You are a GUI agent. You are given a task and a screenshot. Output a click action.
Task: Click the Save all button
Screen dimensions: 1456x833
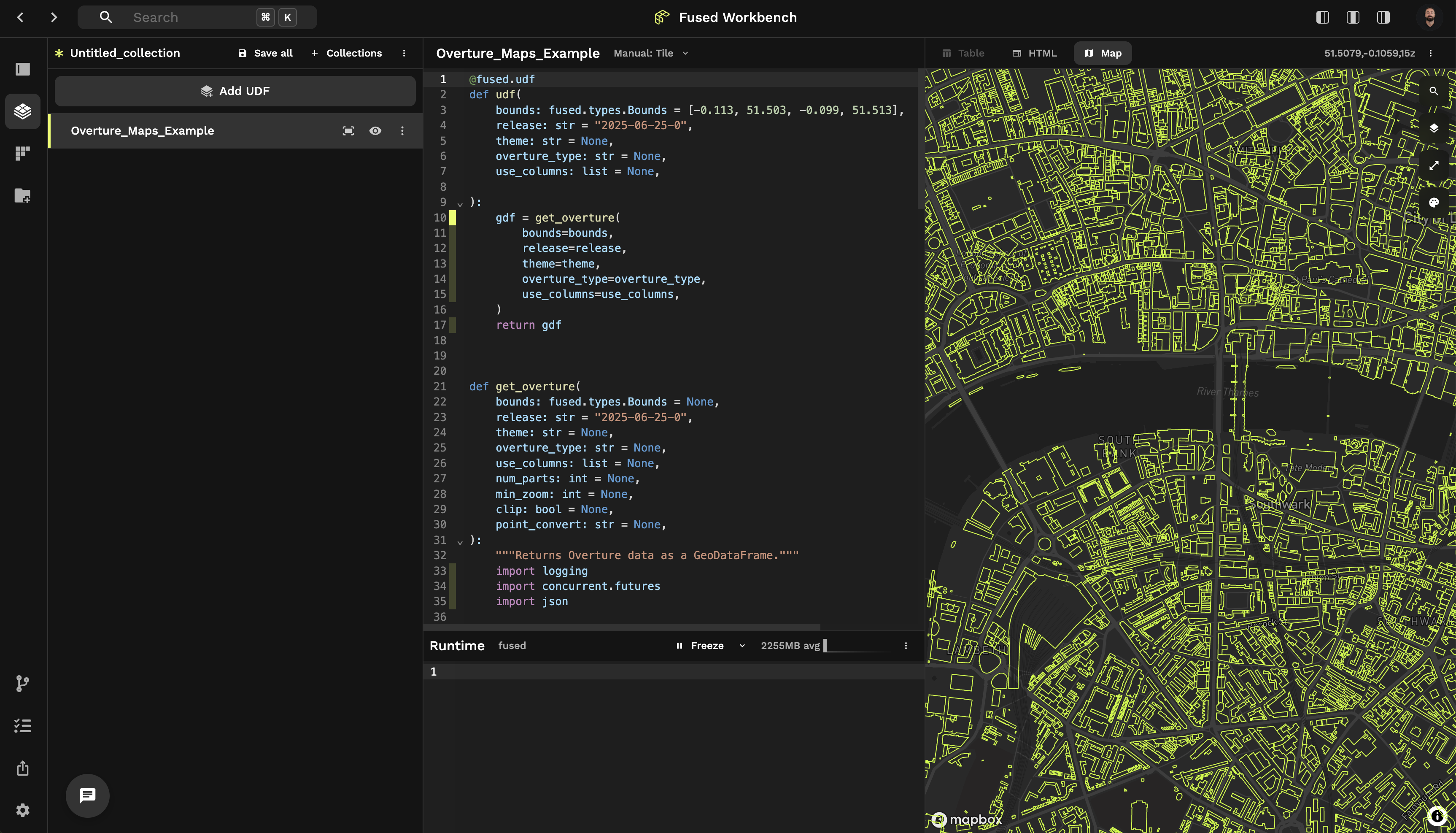coord(265,53)
